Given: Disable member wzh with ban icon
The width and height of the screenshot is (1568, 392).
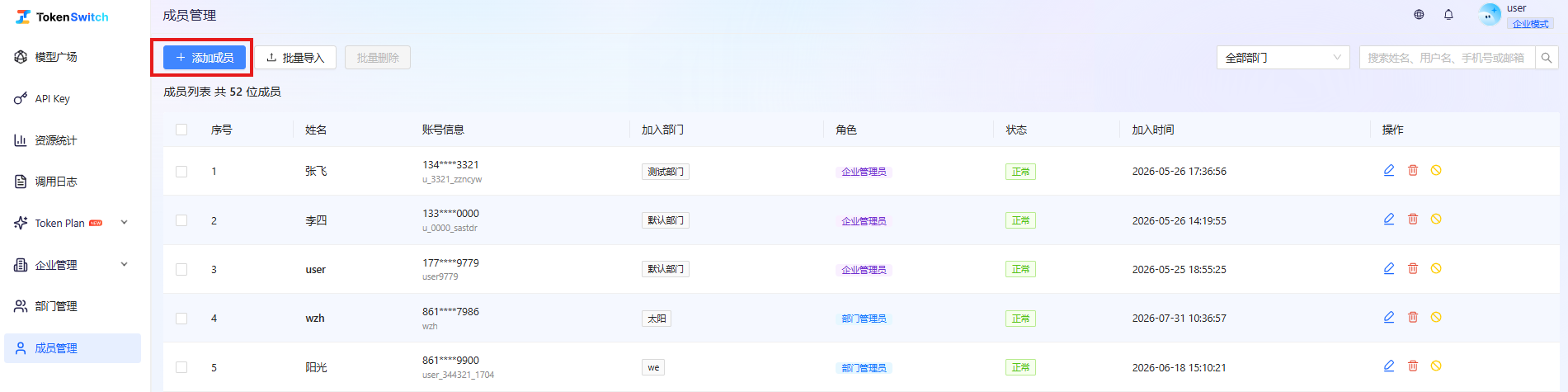Looking at the screenshot, I should pyautogui.click(x=1436, y=317).
